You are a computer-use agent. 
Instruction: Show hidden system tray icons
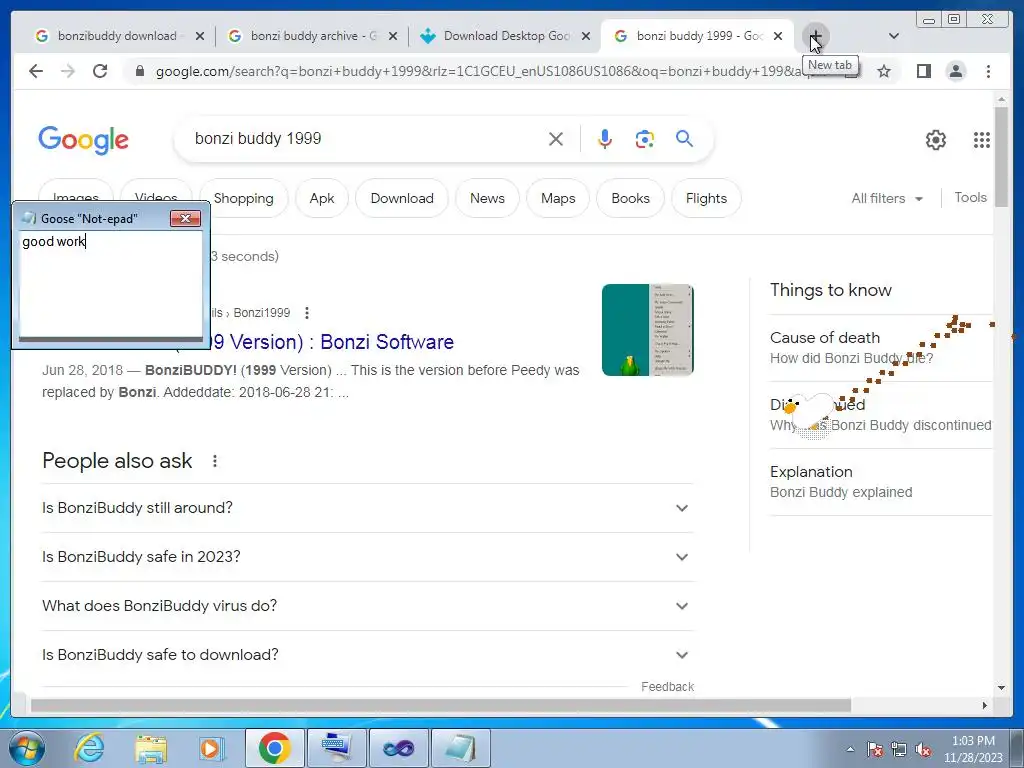(x=850, y=749)
